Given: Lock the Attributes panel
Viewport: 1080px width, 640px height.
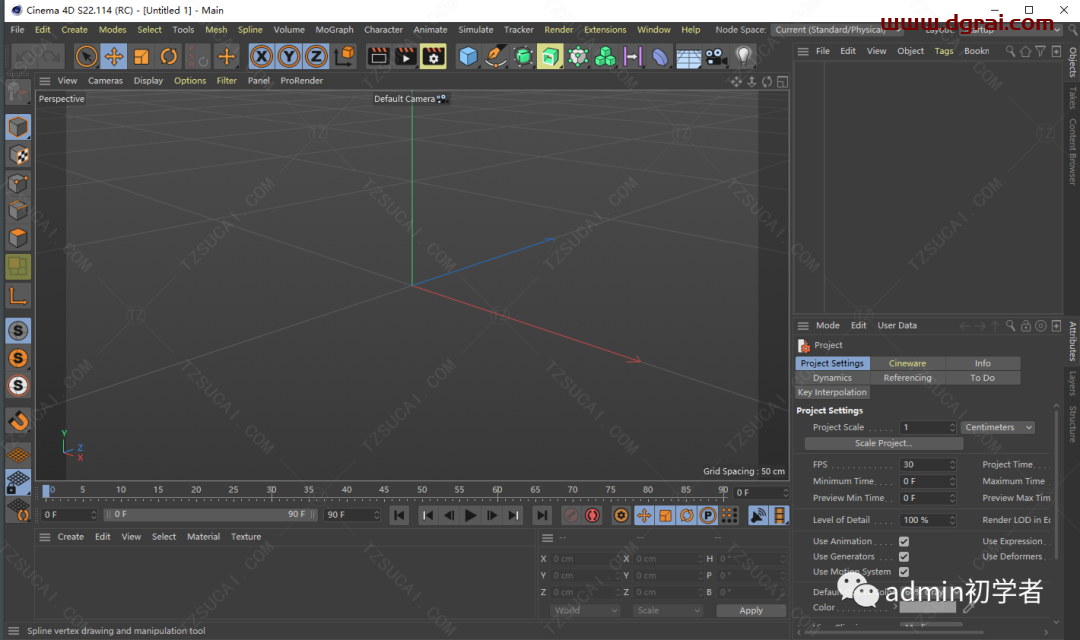Looking at the screenshot, I should click(x=1026, y=326).
